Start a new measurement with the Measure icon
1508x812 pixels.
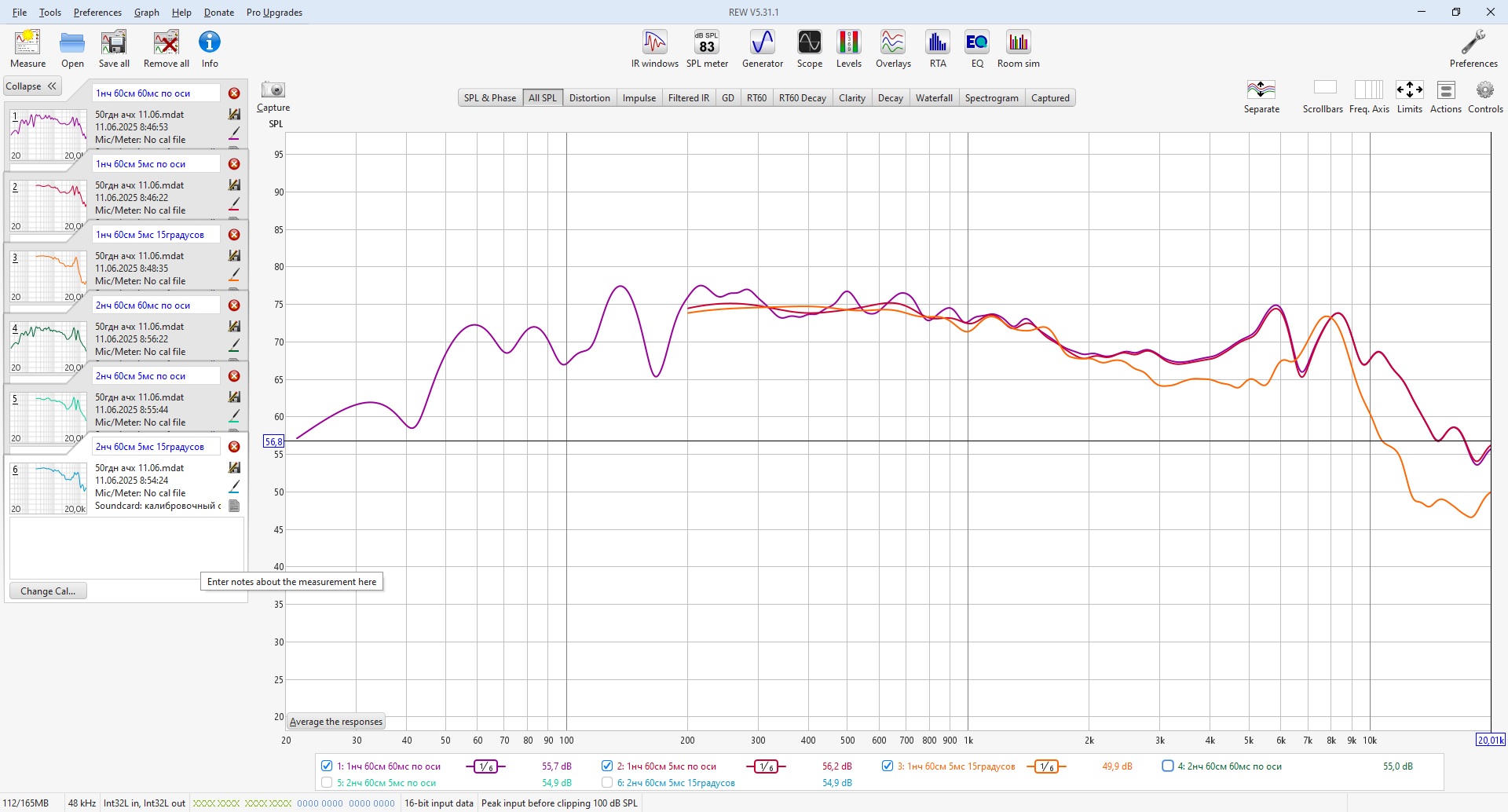[x=27, y=49]
